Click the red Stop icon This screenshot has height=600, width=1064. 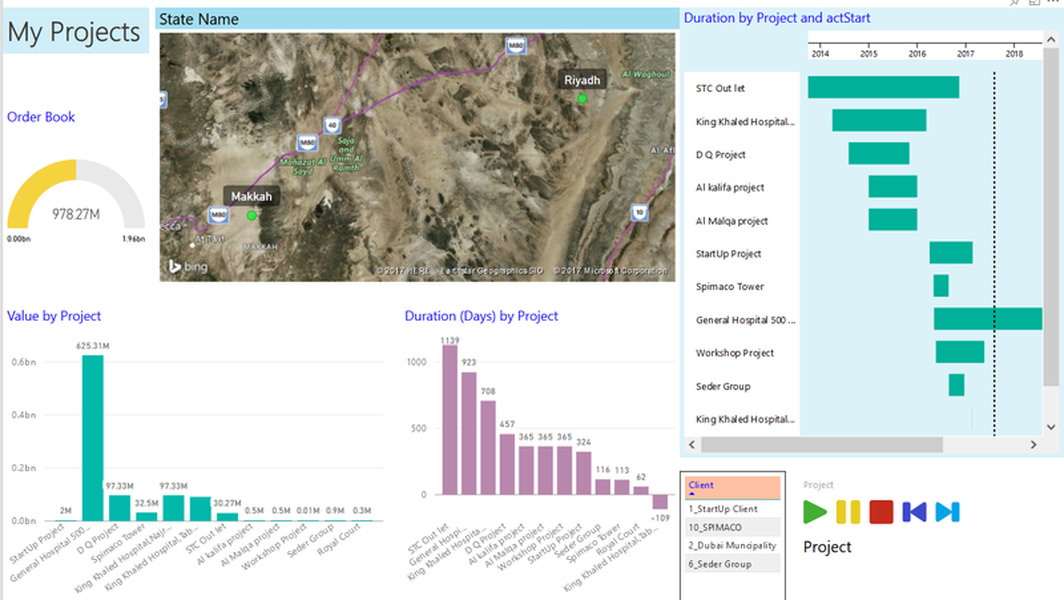point(881,512)
